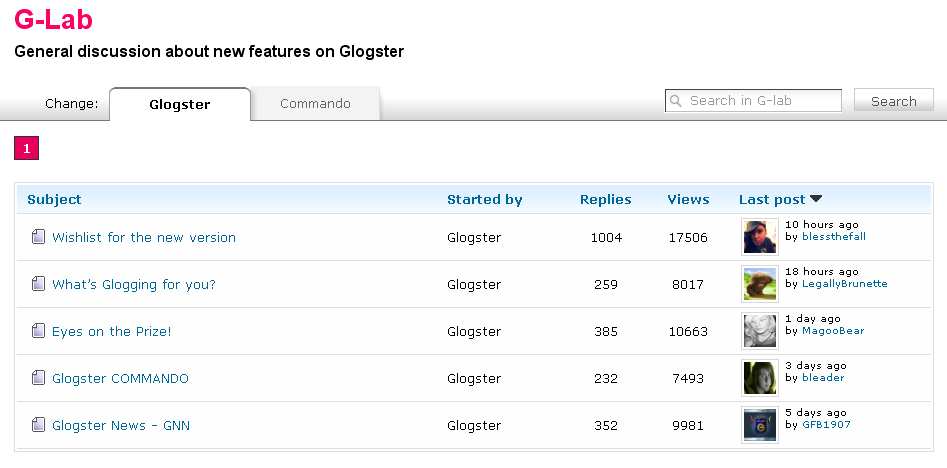Click the 18 hours ago timestamp
Image resolution: width=947 pixels, height=468 pixels.
click(x=821, y=272)
